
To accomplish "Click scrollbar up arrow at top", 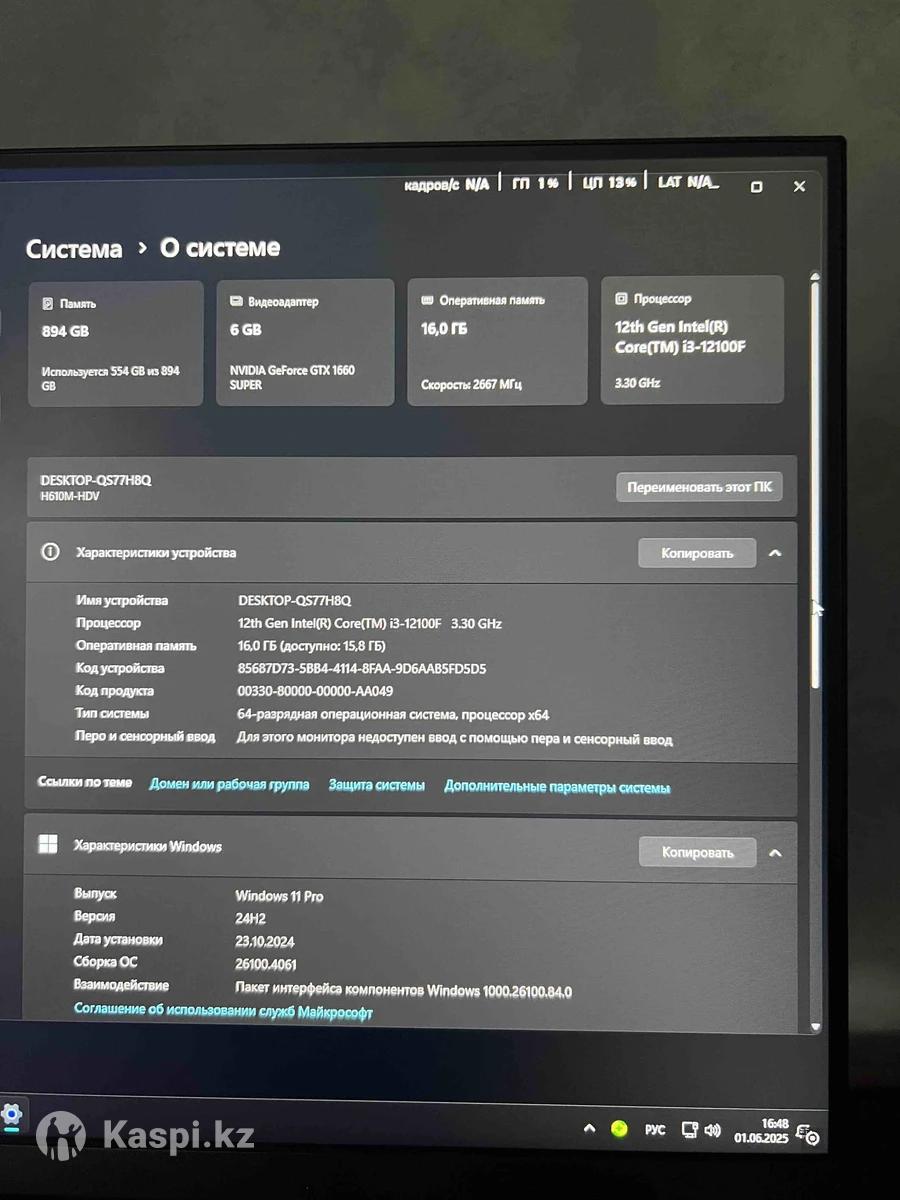I will point(815,277).
